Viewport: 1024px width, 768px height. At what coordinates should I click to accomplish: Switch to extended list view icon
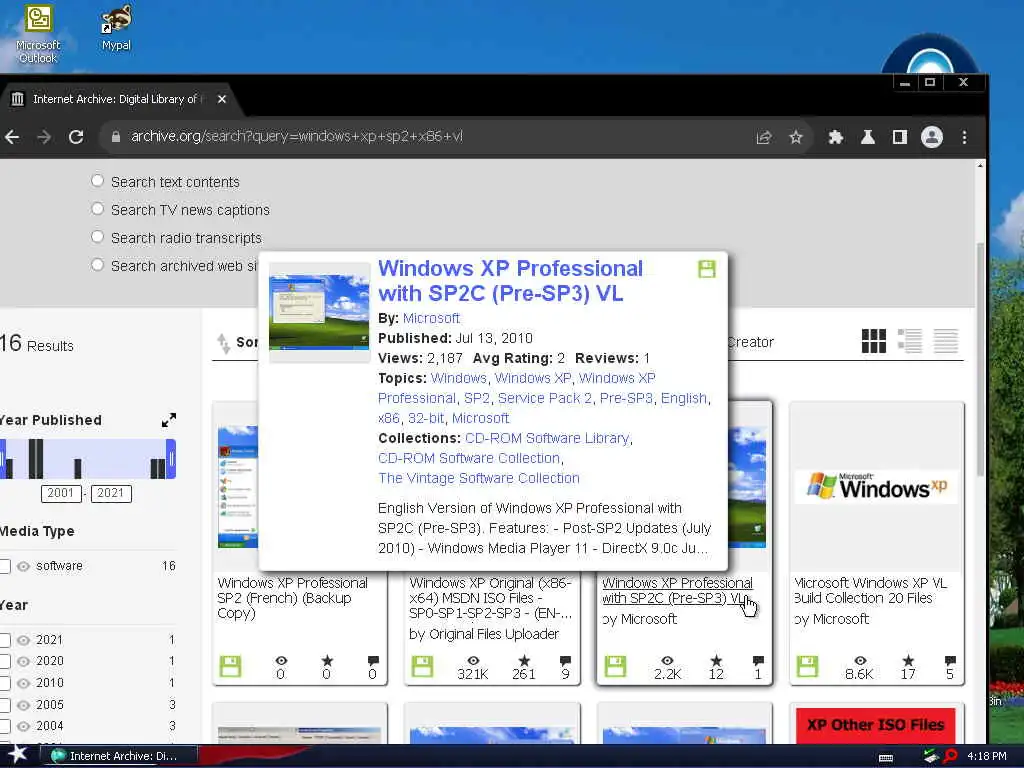[910, 341]
